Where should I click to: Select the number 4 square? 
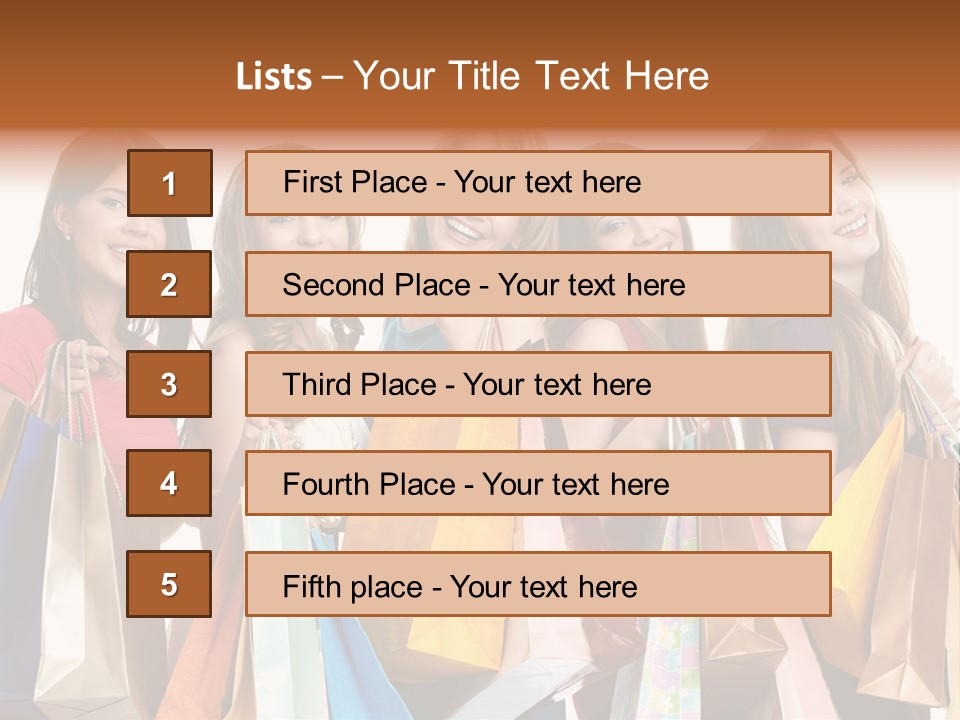(169, 484)
